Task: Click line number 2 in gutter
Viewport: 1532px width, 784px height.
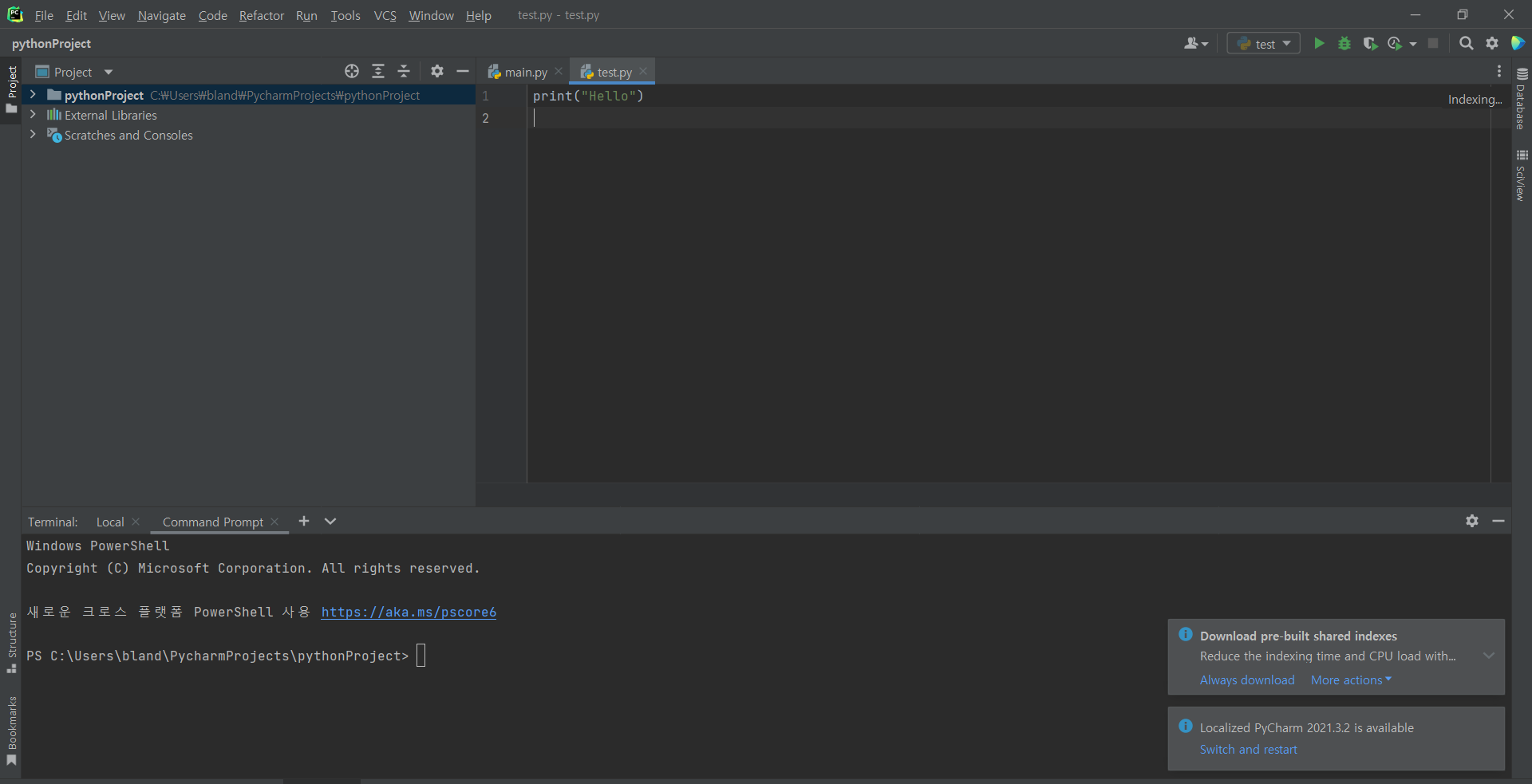Action: [x=485, y=118]
